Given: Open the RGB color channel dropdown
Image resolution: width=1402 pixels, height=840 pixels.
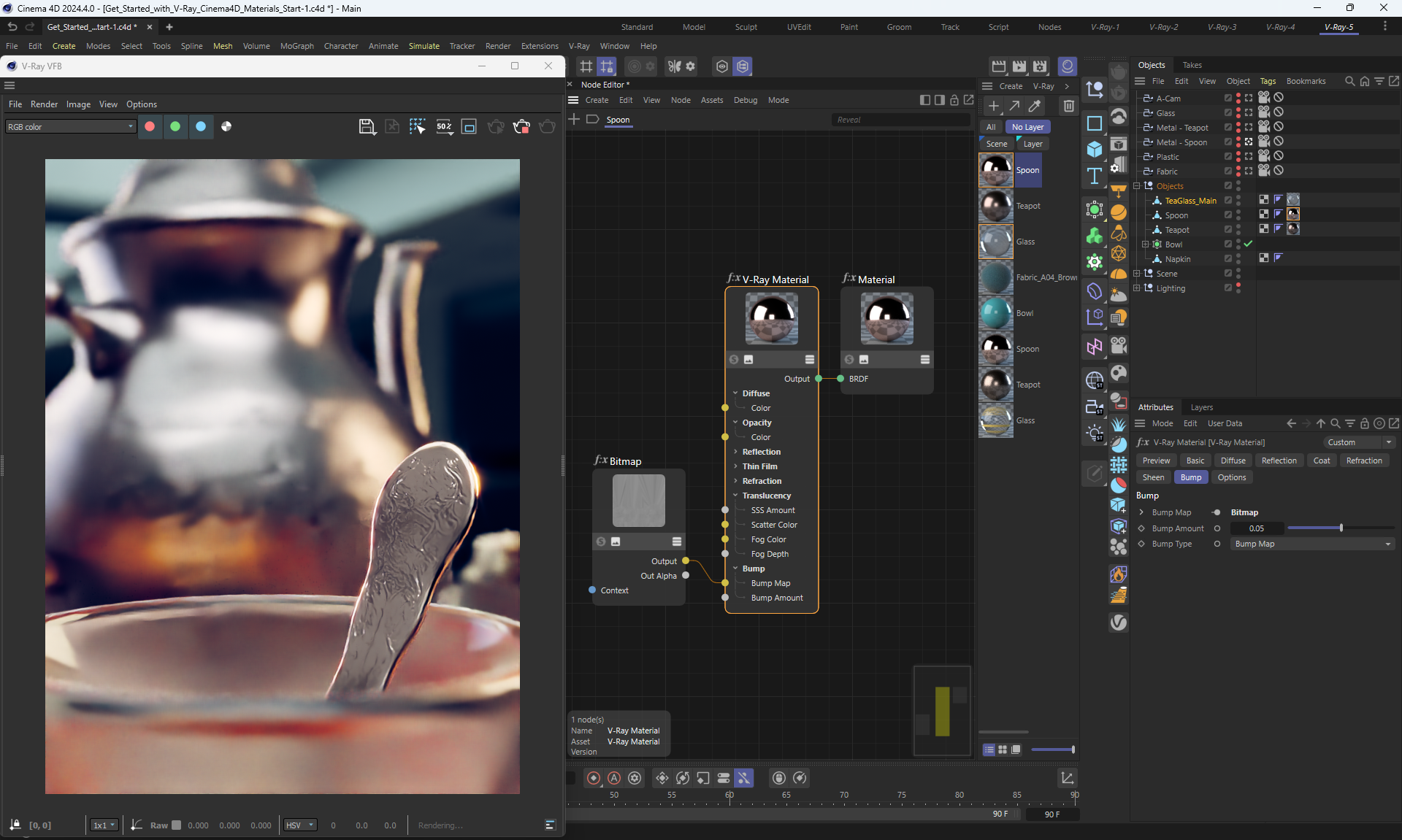Looking at the screenshot, I should 71,127.
